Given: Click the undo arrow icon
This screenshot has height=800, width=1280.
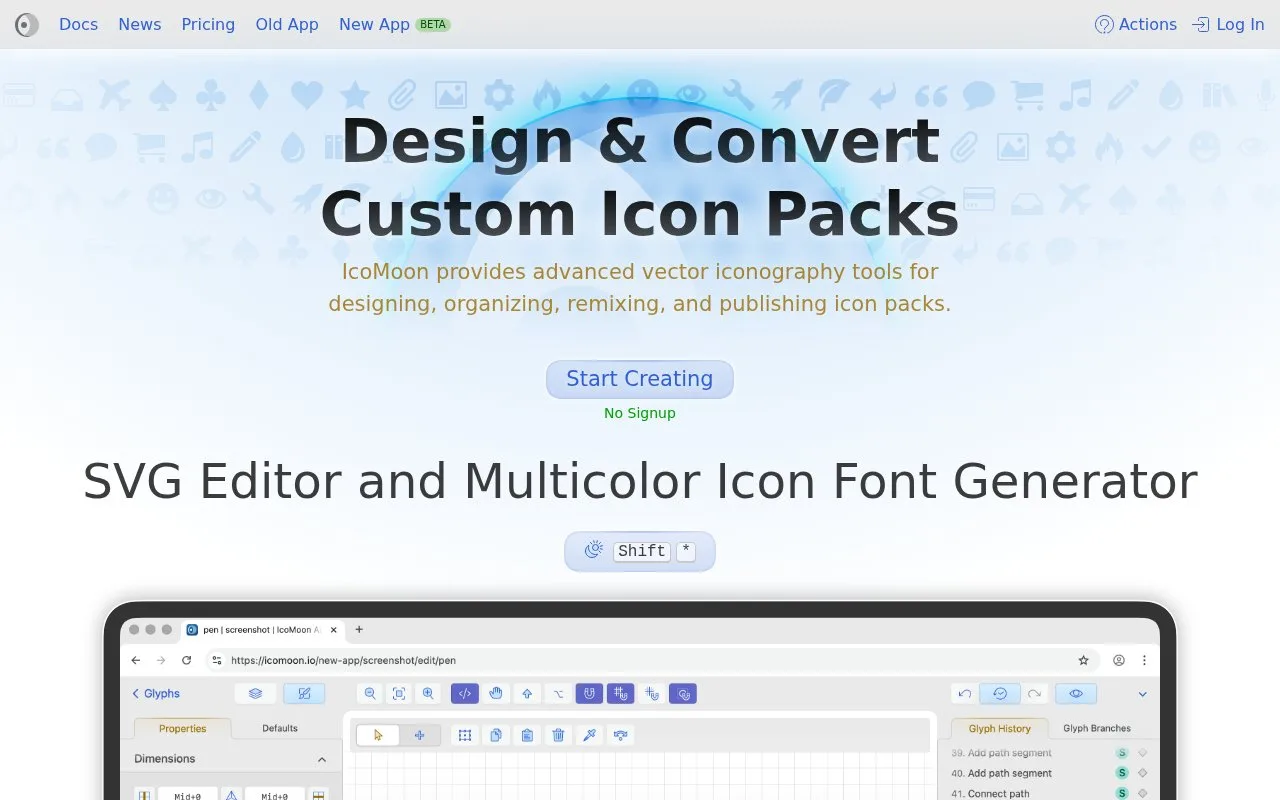Looking at the screenshot, I should (964, 693).
